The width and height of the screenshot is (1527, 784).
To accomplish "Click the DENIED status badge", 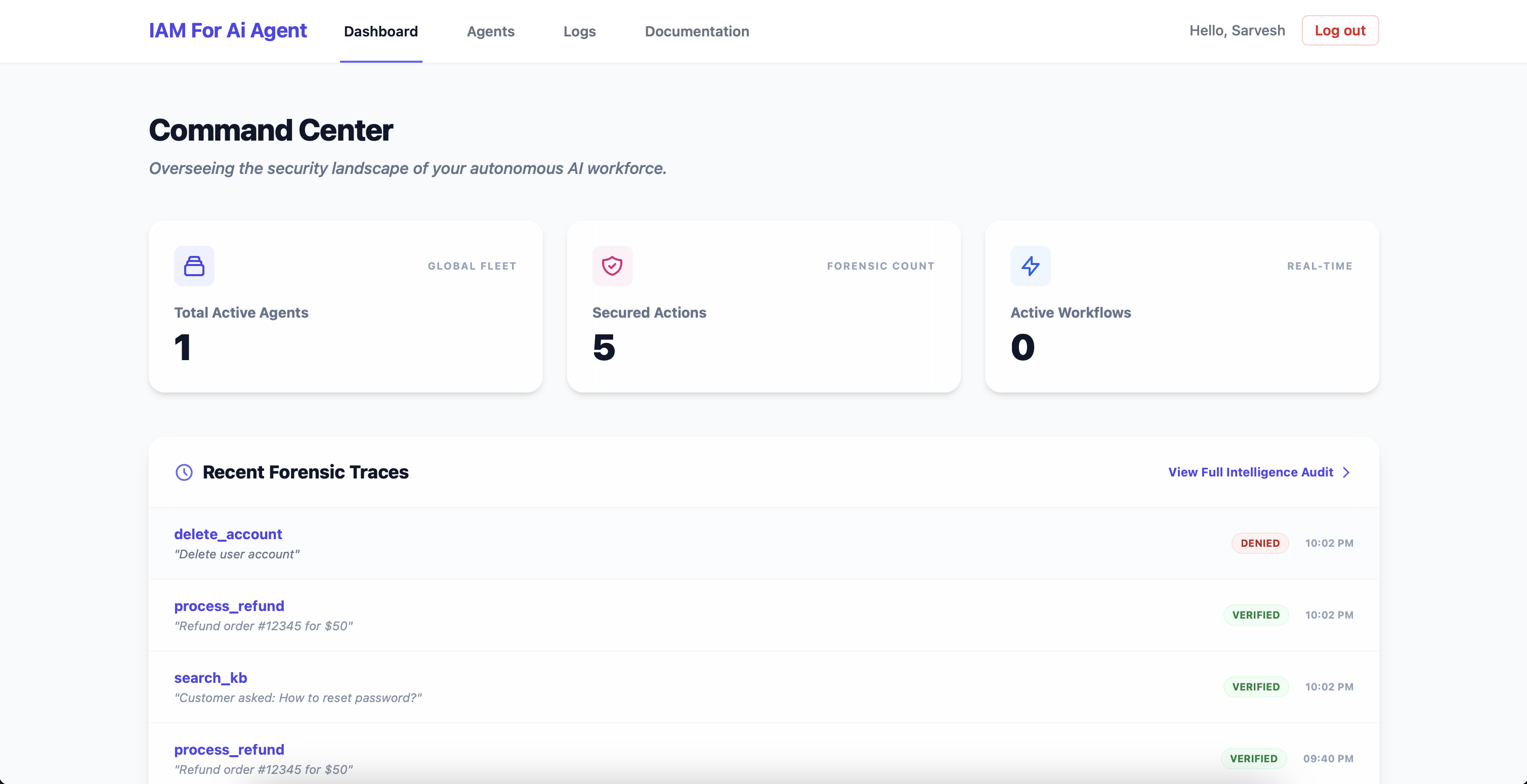I will (x=1260, y=543).
